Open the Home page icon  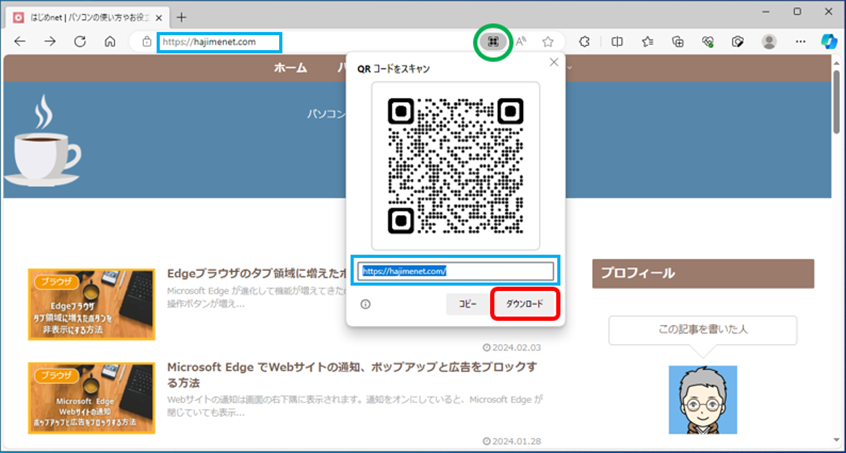(x=110, y=42)
